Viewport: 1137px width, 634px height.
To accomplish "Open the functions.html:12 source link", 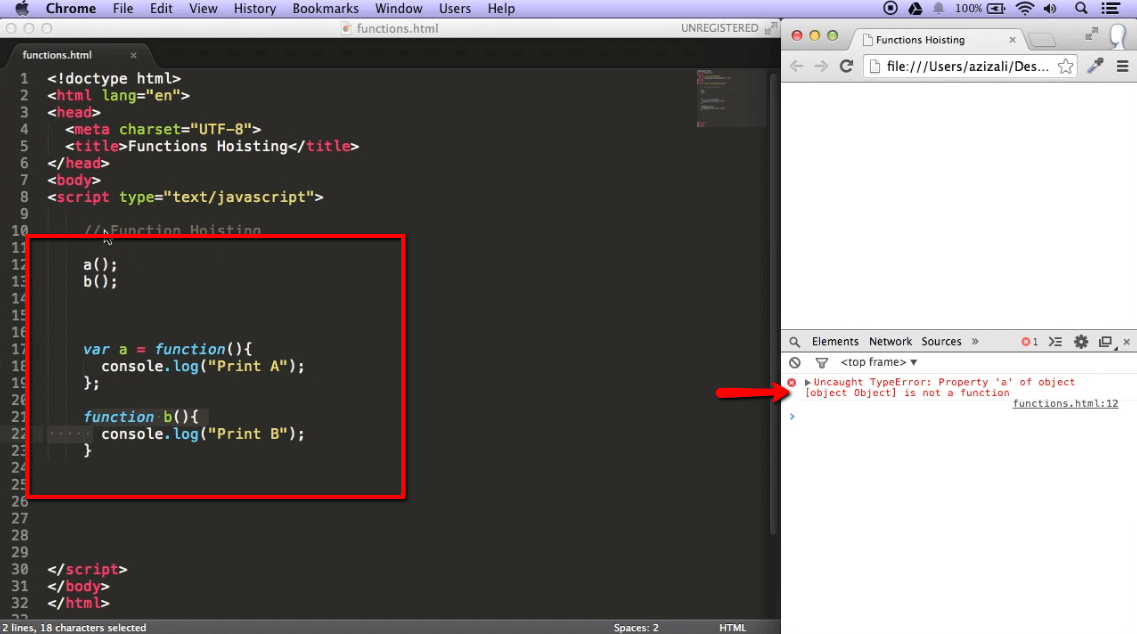I will [x=1066, y=403].
